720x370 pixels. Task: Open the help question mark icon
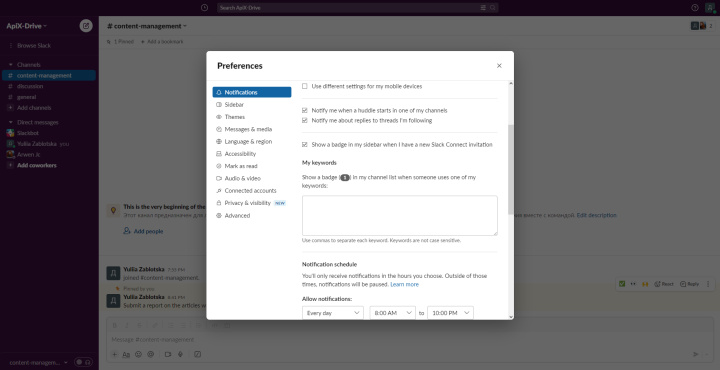click(x=695, y=8)
